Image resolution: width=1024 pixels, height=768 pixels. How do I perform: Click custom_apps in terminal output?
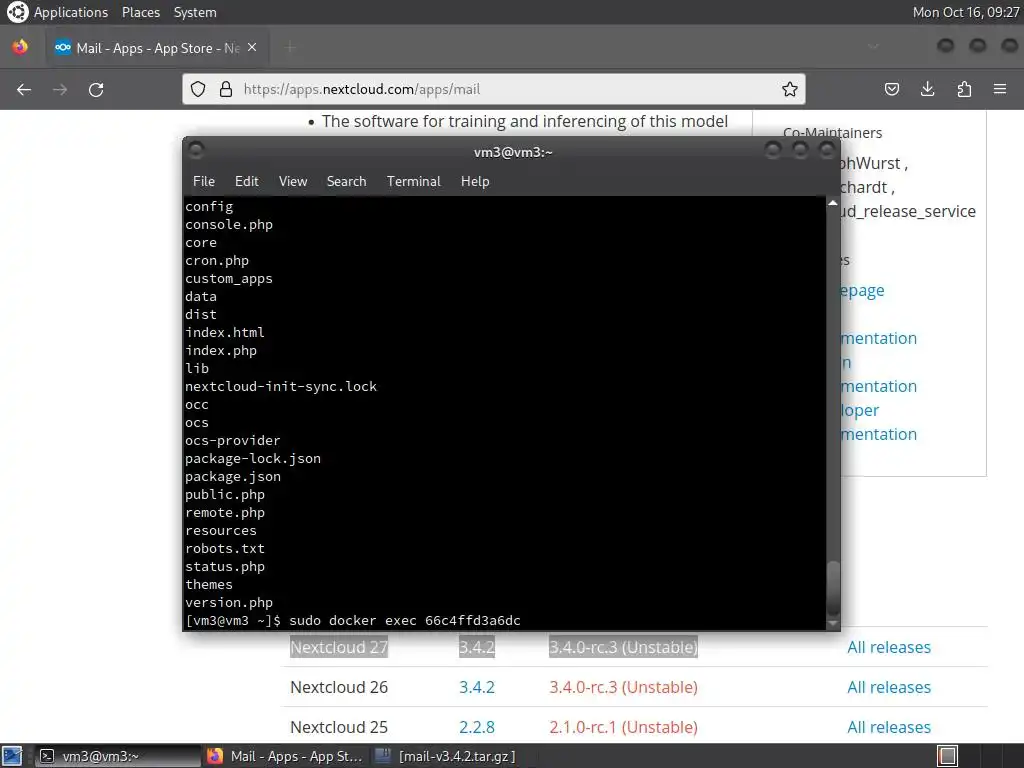point(229,279)
